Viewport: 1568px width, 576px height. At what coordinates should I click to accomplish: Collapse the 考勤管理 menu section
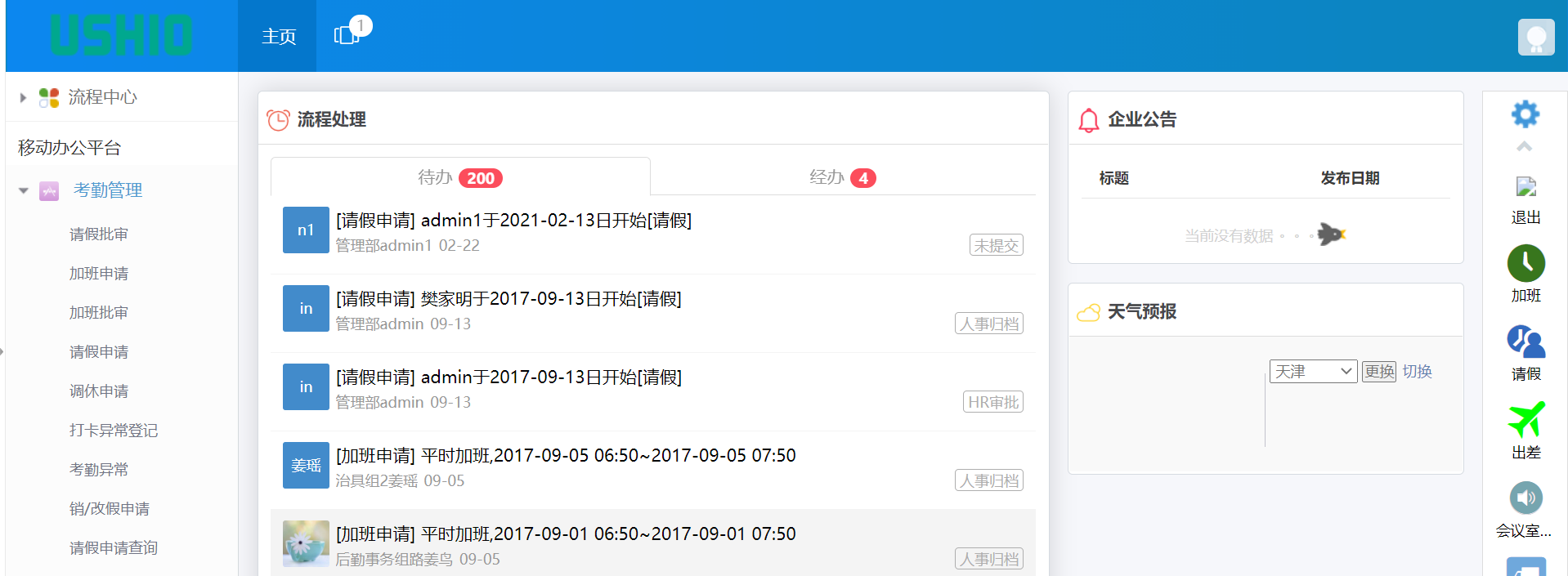[x=24, y=190]
